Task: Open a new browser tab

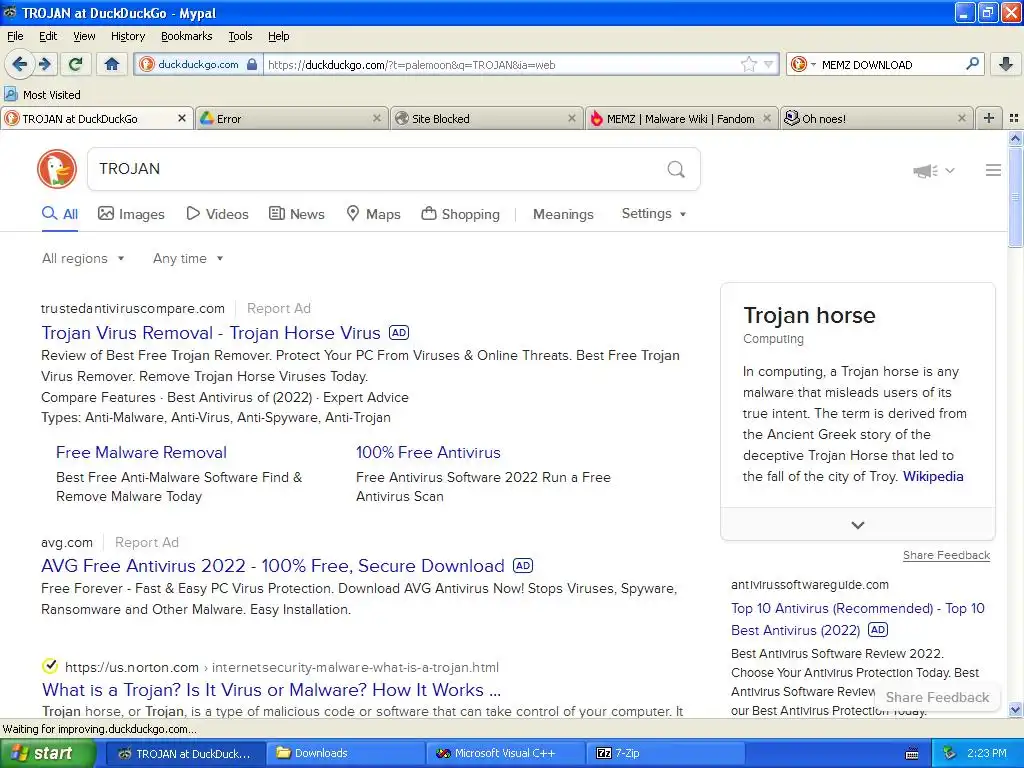Action: click(989, 118)
